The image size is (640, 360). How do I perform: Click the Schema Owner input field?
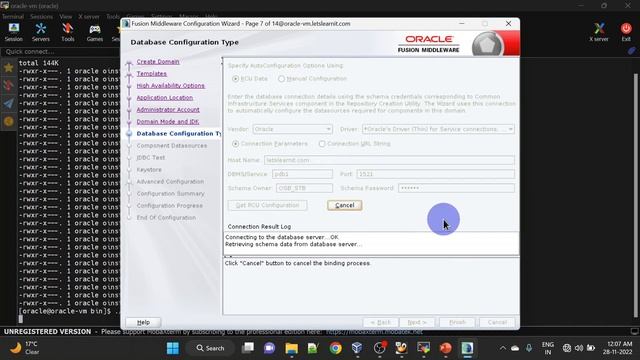click(x=304, y=188)
